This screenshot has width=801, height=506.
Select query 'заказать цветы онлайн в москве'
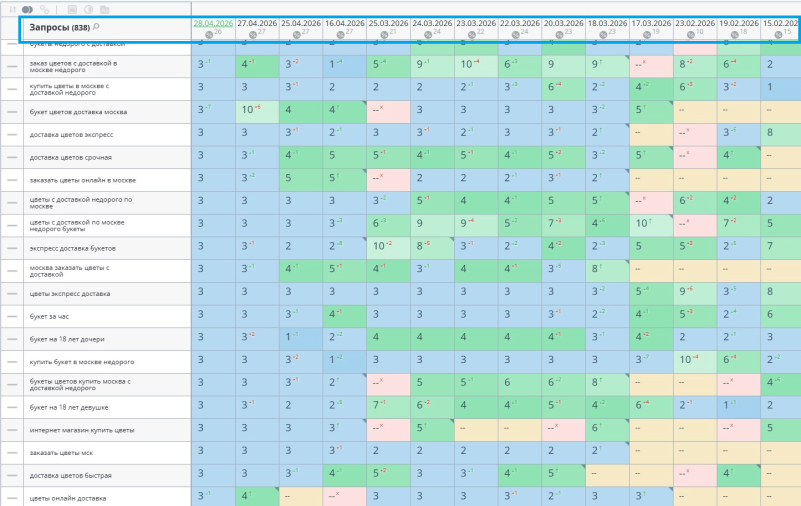[83, 180]
